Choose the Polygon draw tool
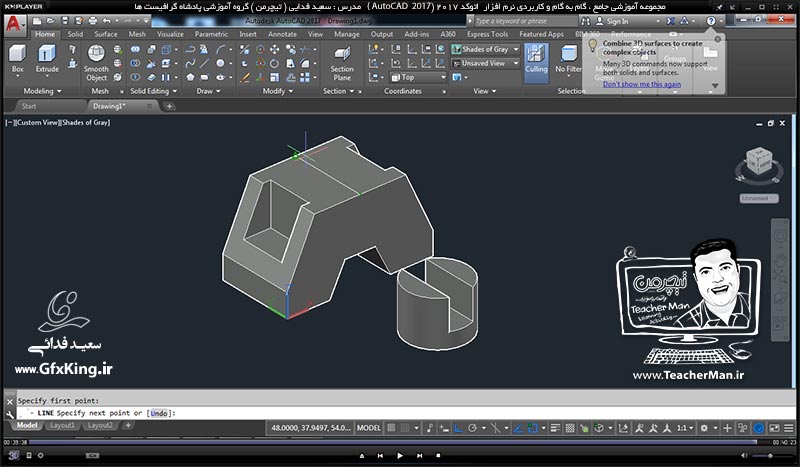 coord(190,77)
